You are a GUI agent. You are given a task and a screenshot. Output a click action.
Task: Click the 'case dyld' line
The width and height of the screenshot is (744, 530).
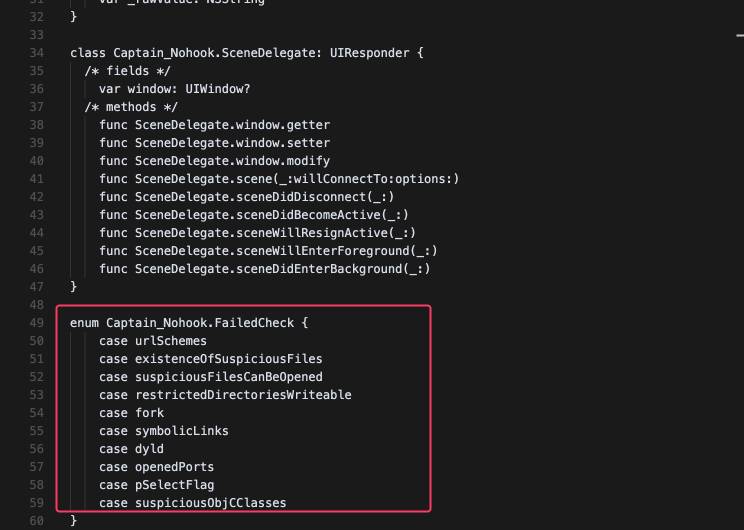click(x=131, y=449)
